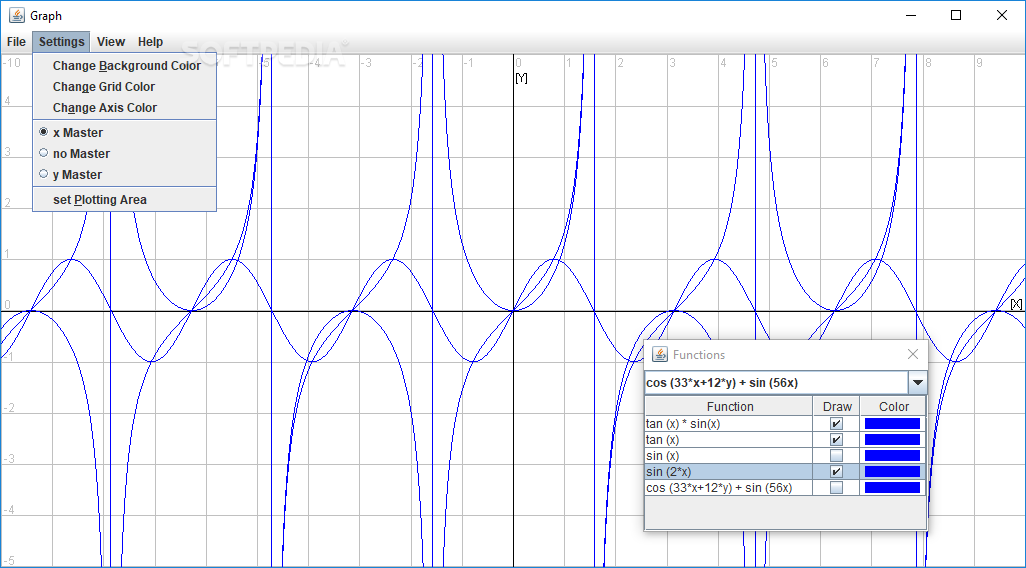Minimize the Graph window
Screen dimensions: 1026x568
(911, 15)
